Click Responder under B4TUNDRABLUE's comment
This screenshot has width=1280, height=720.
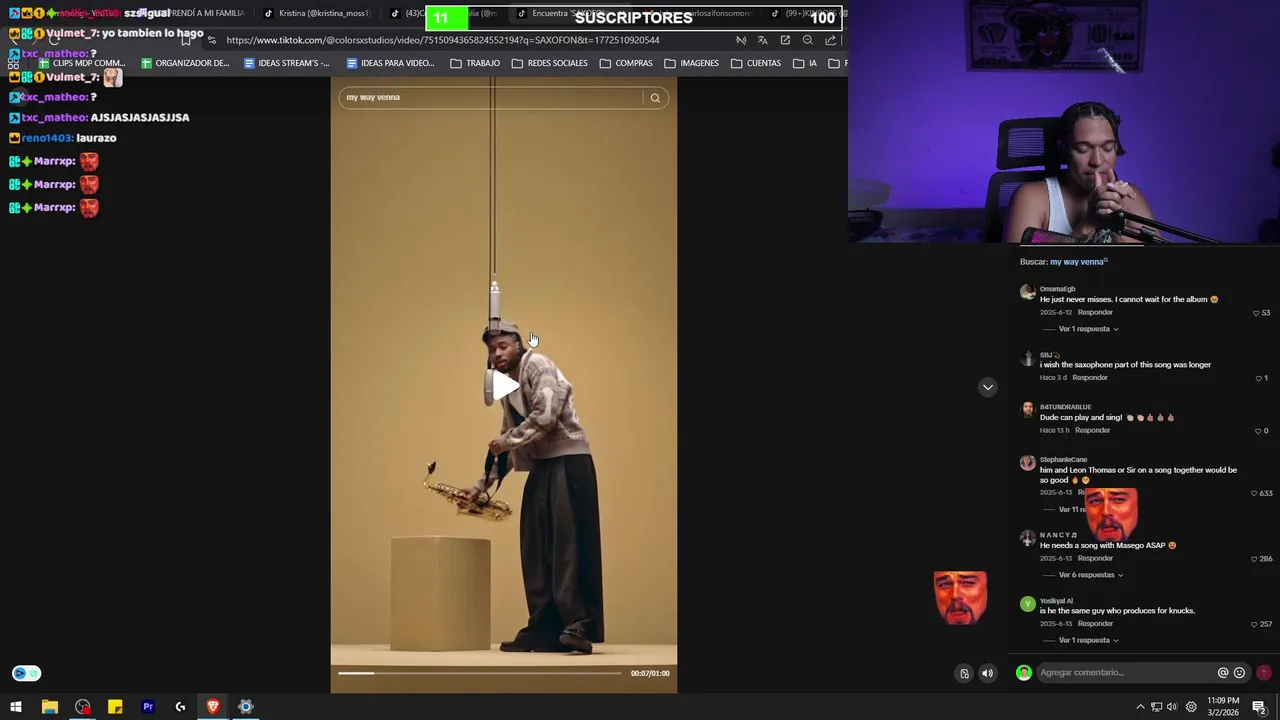point(1093,430)
